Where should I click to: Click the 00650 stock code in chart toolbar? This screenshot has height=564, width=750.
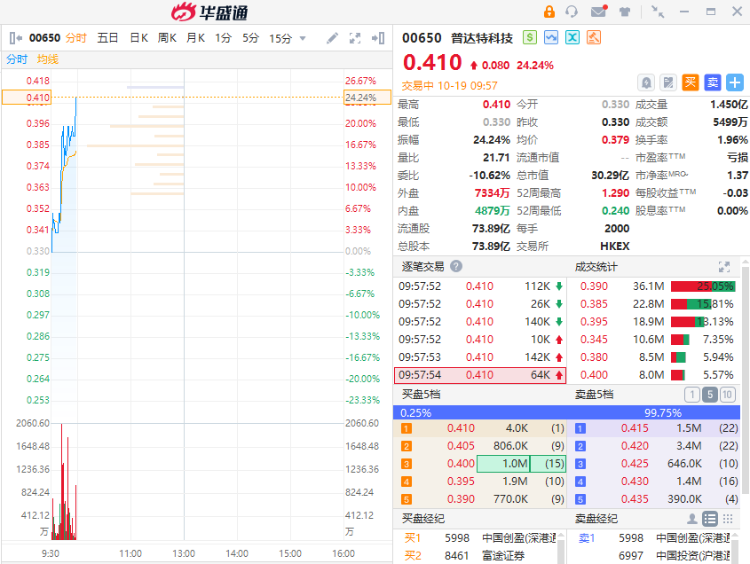pos(44,38)
